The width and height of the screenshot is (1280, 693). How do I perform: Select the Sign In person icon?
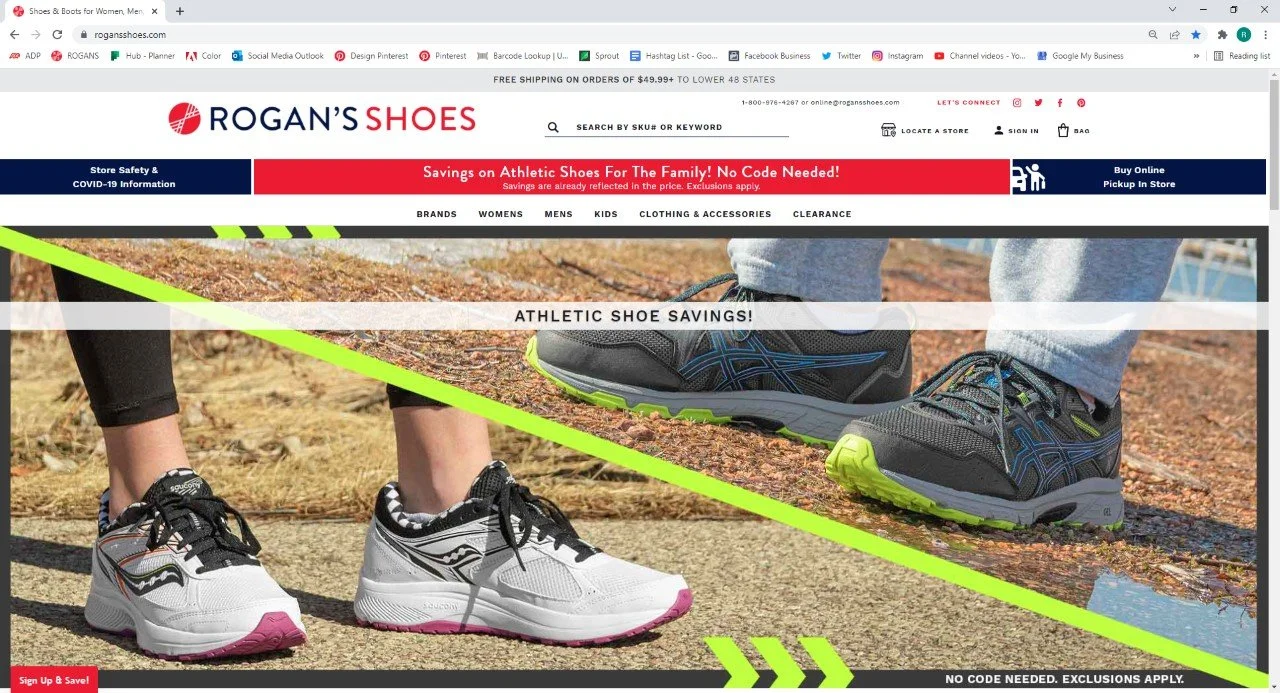[x=998, y=130]
